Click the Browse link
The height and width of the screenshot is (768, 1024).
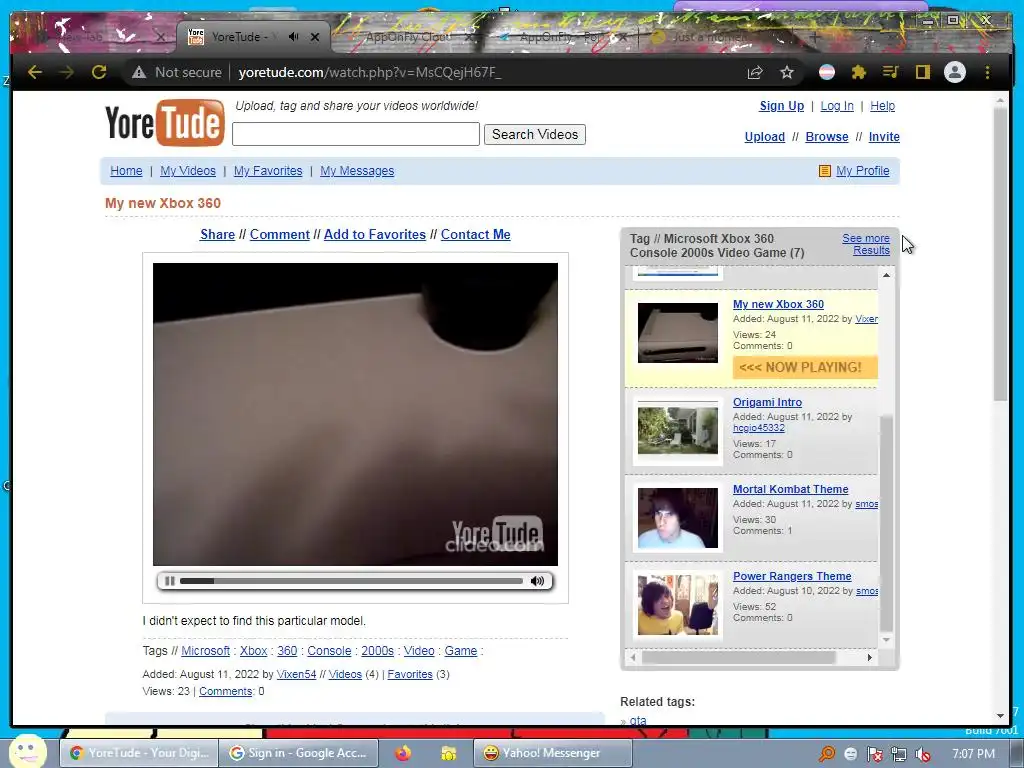827,137
